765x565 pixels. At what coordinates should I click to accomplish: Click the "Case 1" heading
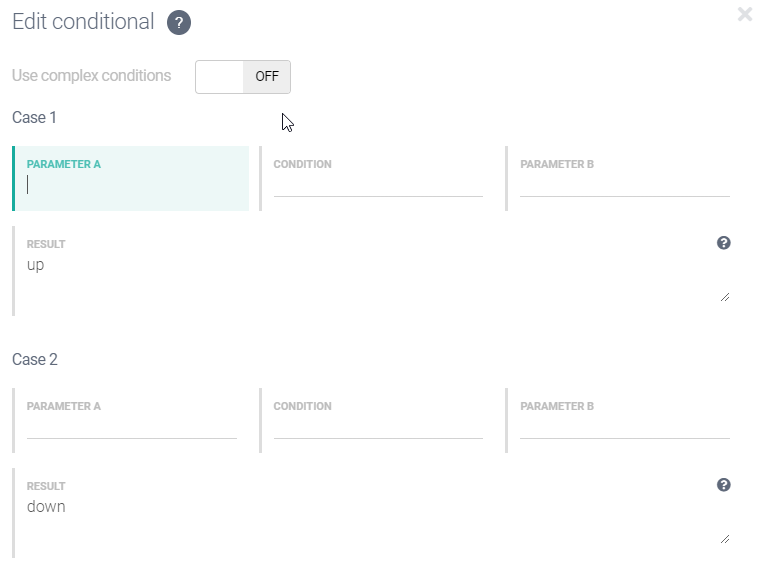pos(35,118)
